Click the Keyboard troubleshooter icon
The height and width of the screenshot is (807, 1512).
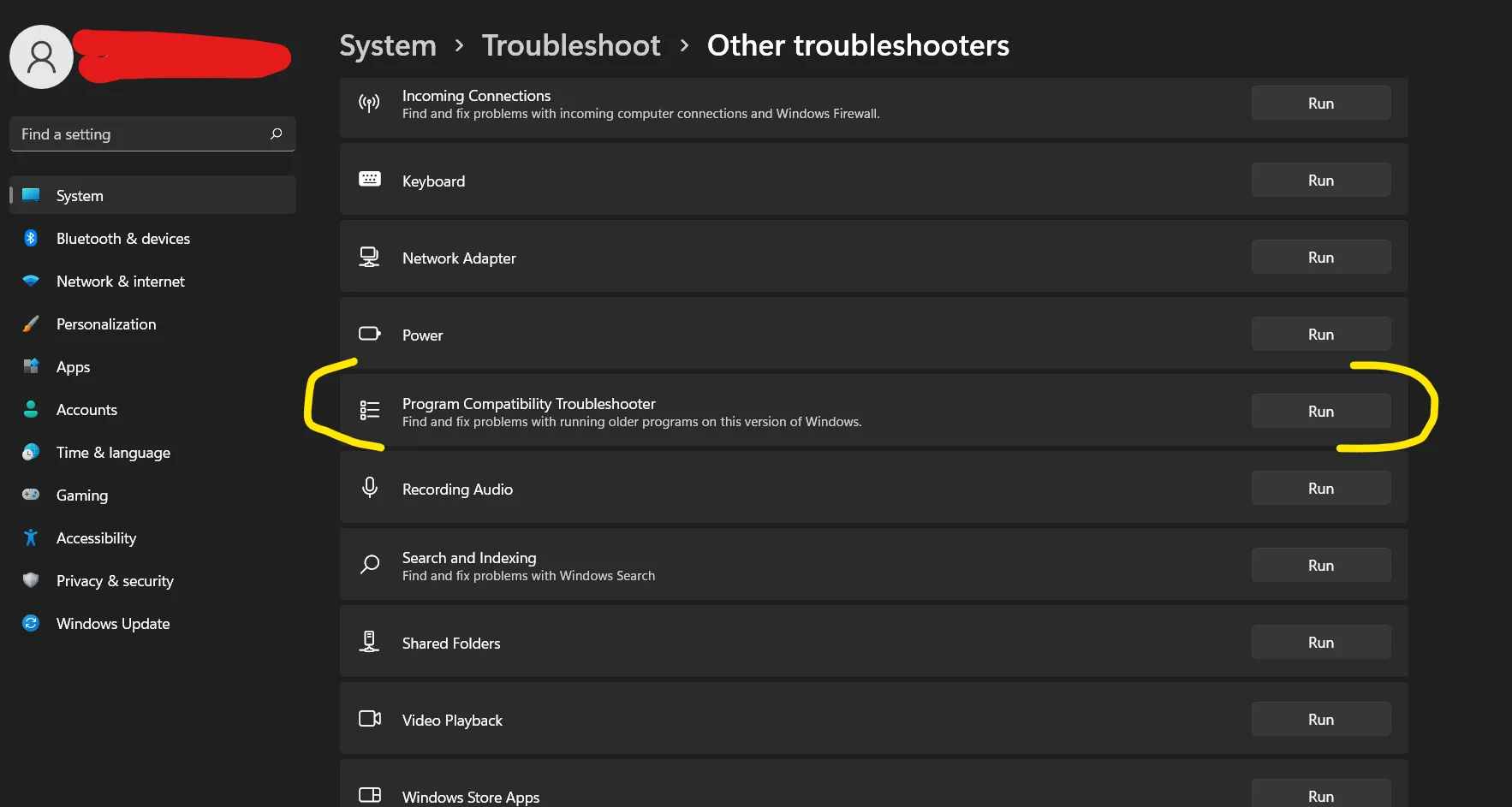tap(370, 179)
